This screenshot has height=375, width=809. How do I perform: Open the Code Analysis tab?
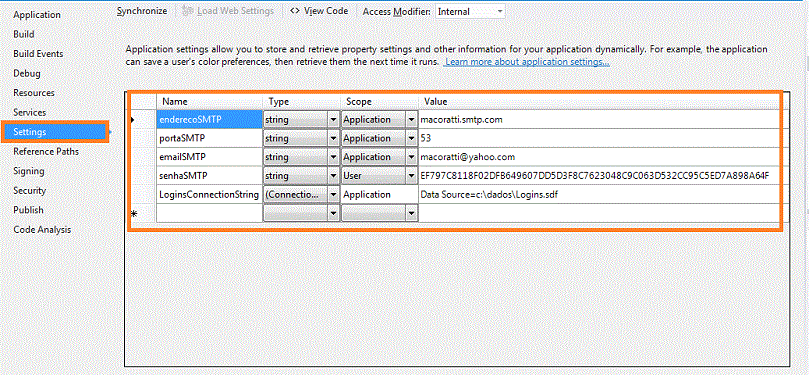pos(42,230)
